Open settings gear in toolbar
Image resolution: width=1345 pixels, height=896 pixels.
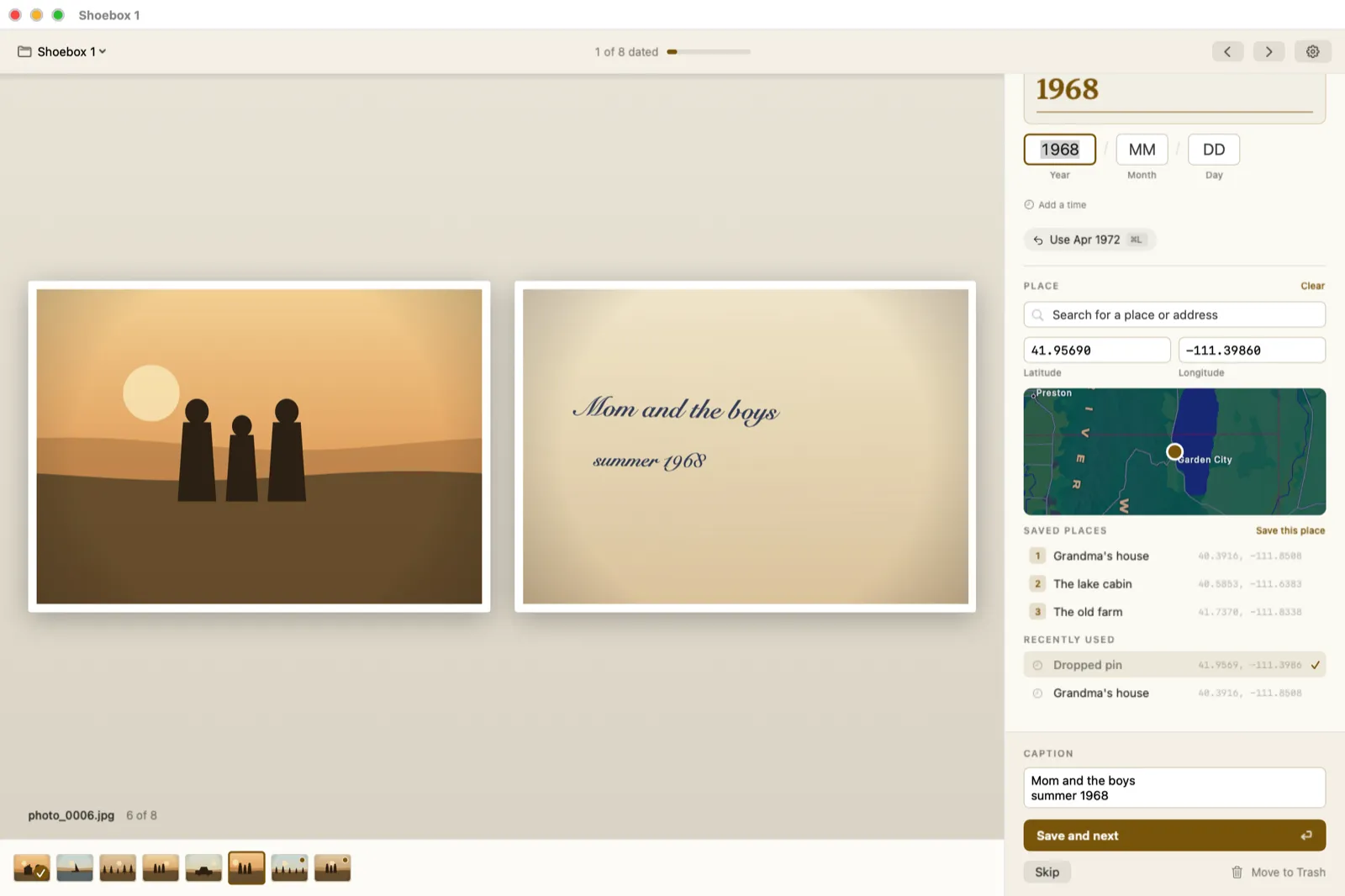click(1312, 51)
